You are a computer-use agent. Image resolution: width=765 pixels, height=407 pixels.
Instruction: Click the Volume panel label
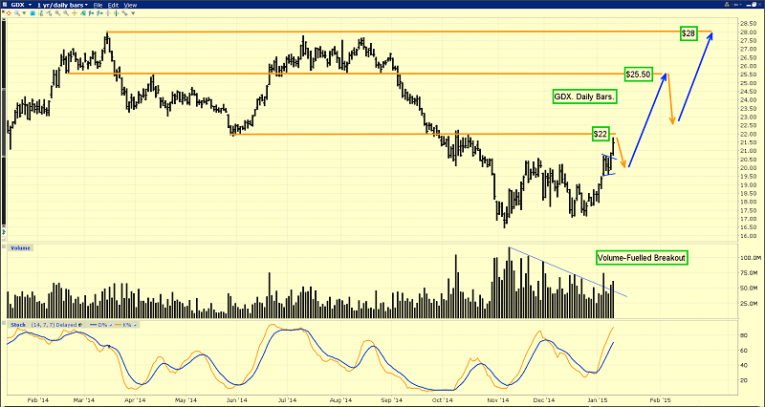click(20, 248)
